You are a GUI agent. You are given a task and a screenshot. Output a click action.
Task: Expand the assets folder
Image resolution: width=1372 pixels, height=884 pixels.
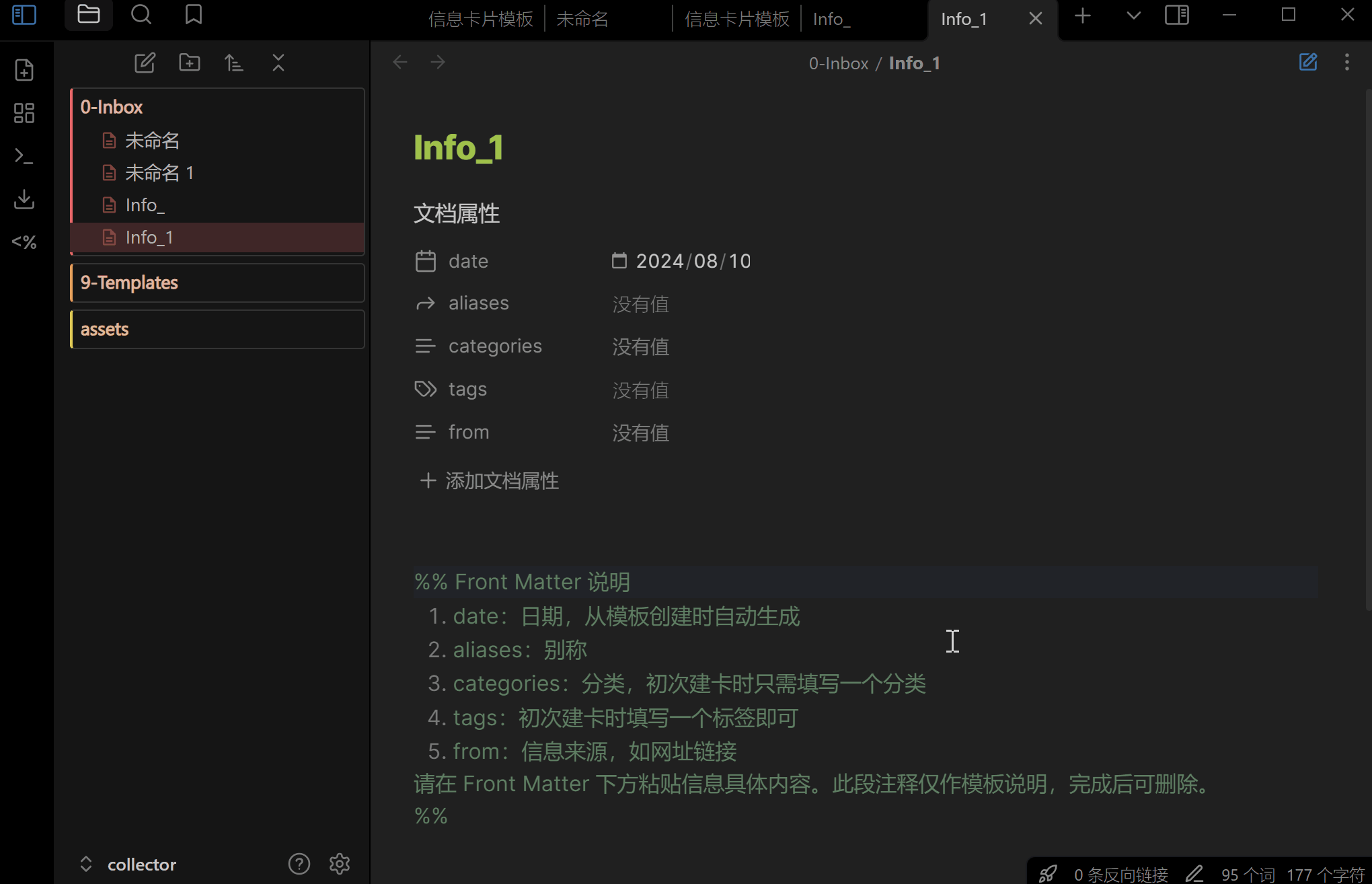tap(105, 330)
